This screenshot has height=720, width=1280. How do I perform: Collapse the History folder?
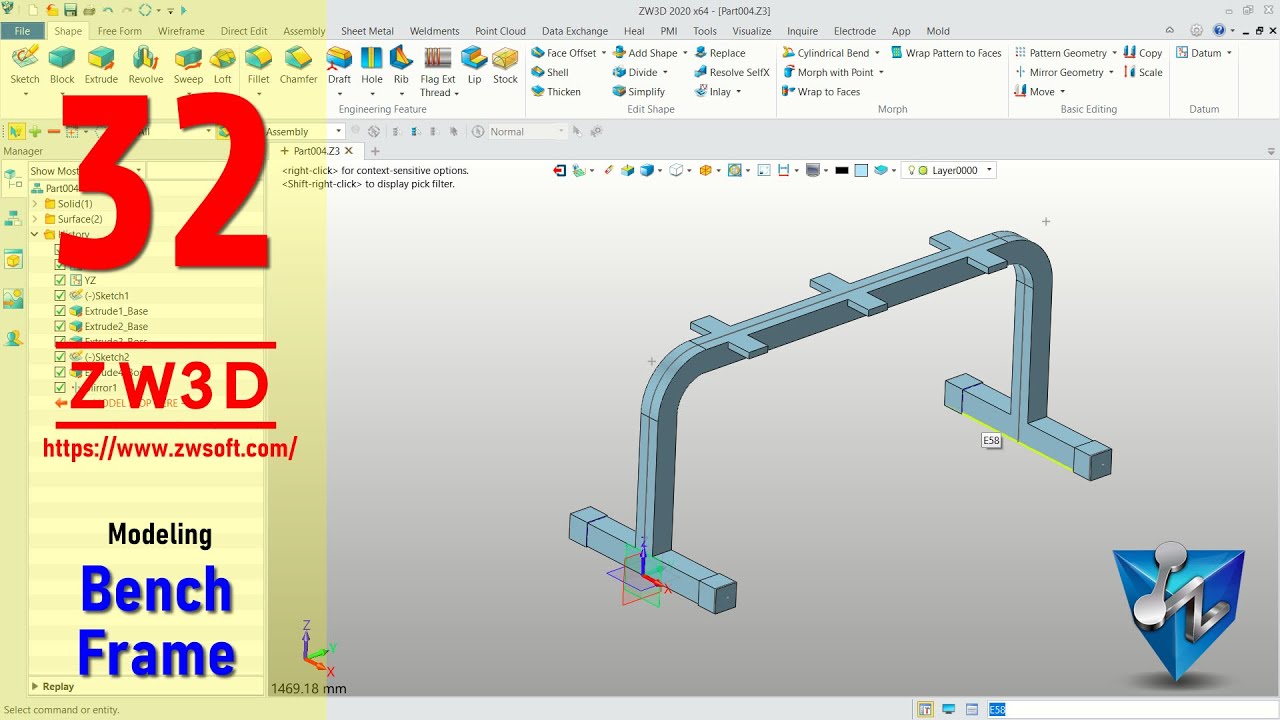coord(35,235)
